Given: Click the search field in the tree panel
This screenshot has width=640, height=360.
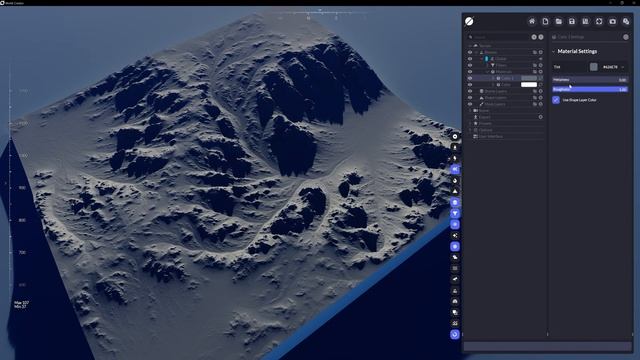Looking at the screenshot, I should coord(499,37).
